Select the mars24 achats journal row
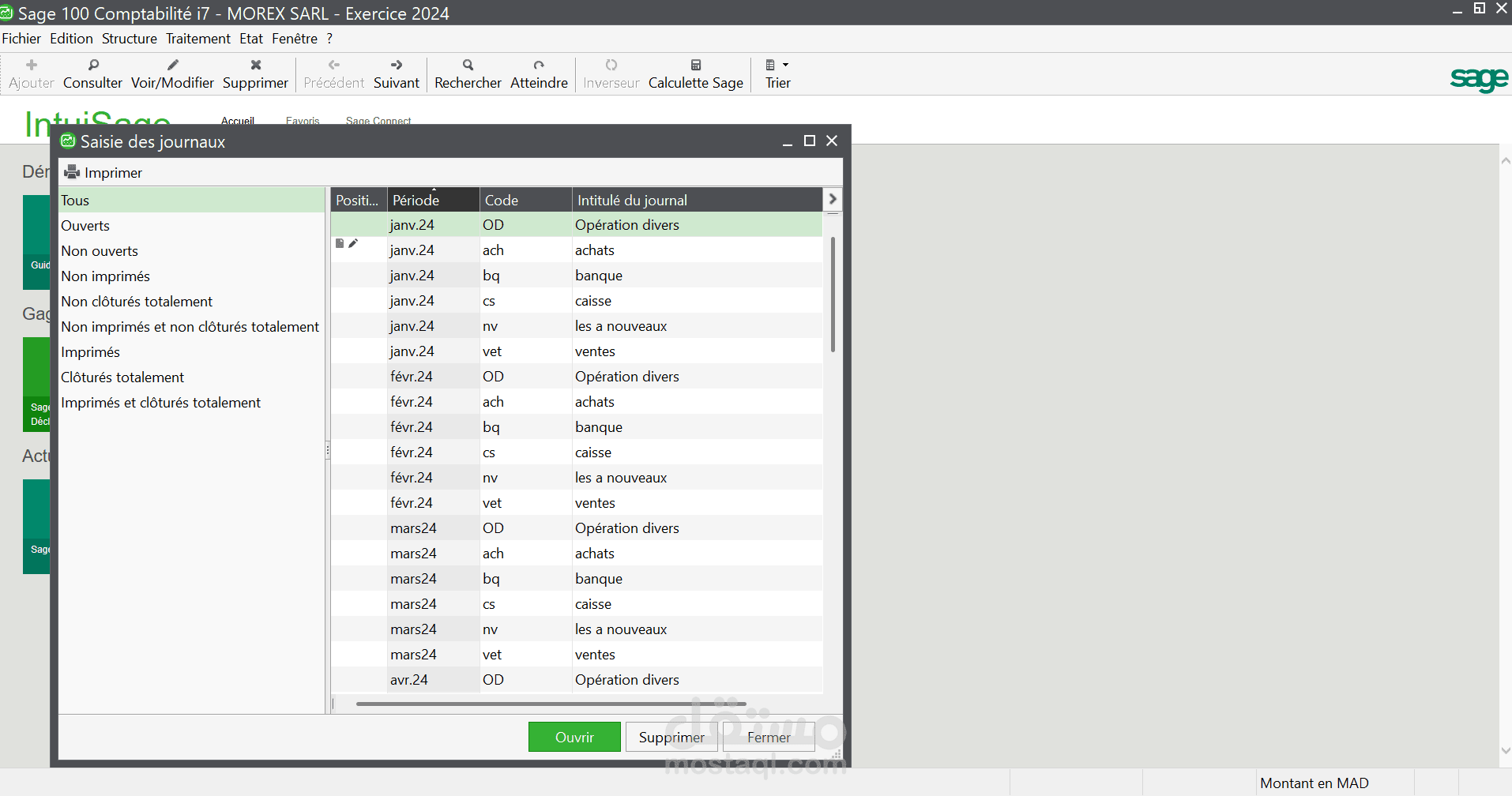Screen dimensions: 1512x796 [x=577, y=554]
